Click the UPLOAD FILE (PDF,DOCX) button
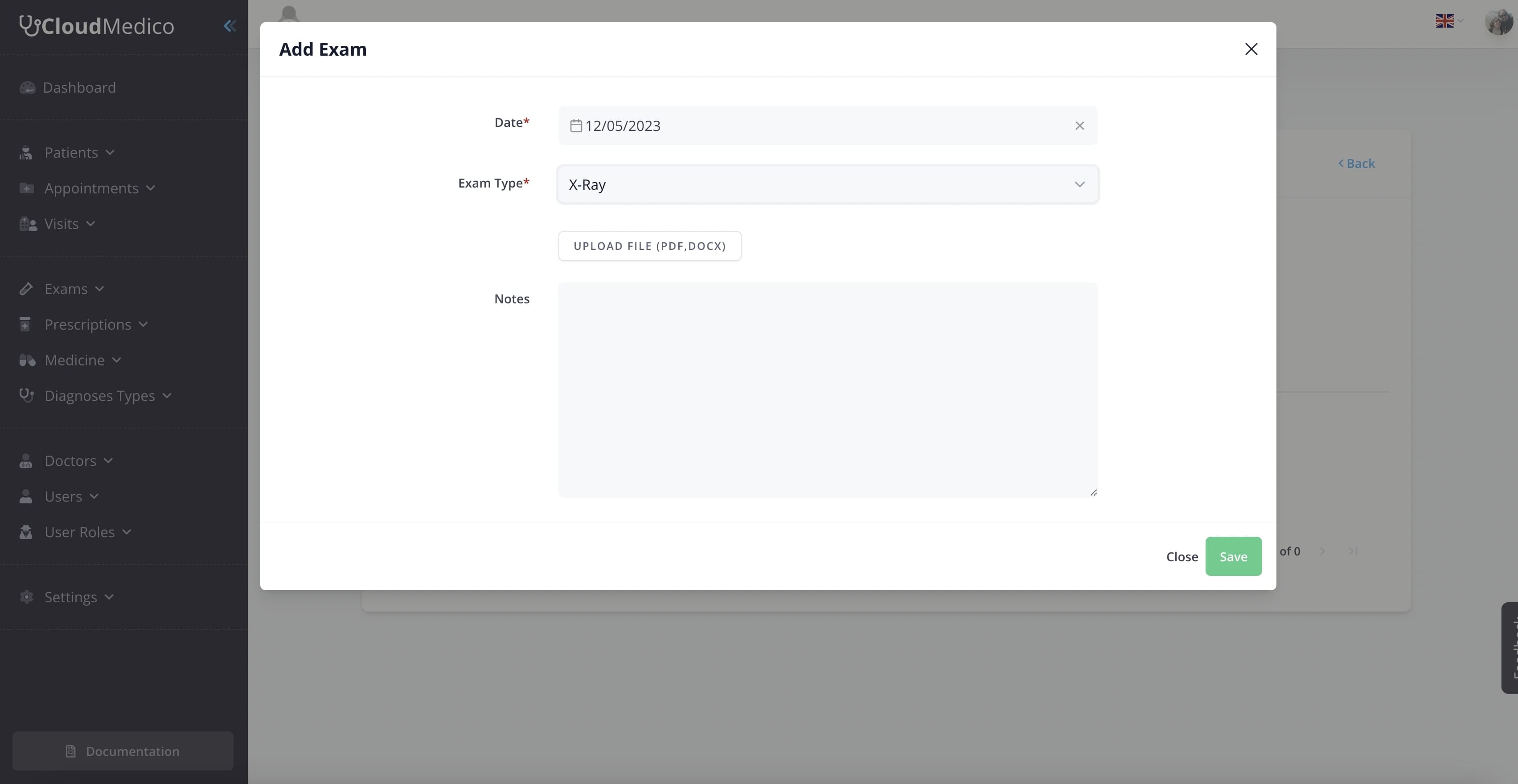 click(649, 245)
